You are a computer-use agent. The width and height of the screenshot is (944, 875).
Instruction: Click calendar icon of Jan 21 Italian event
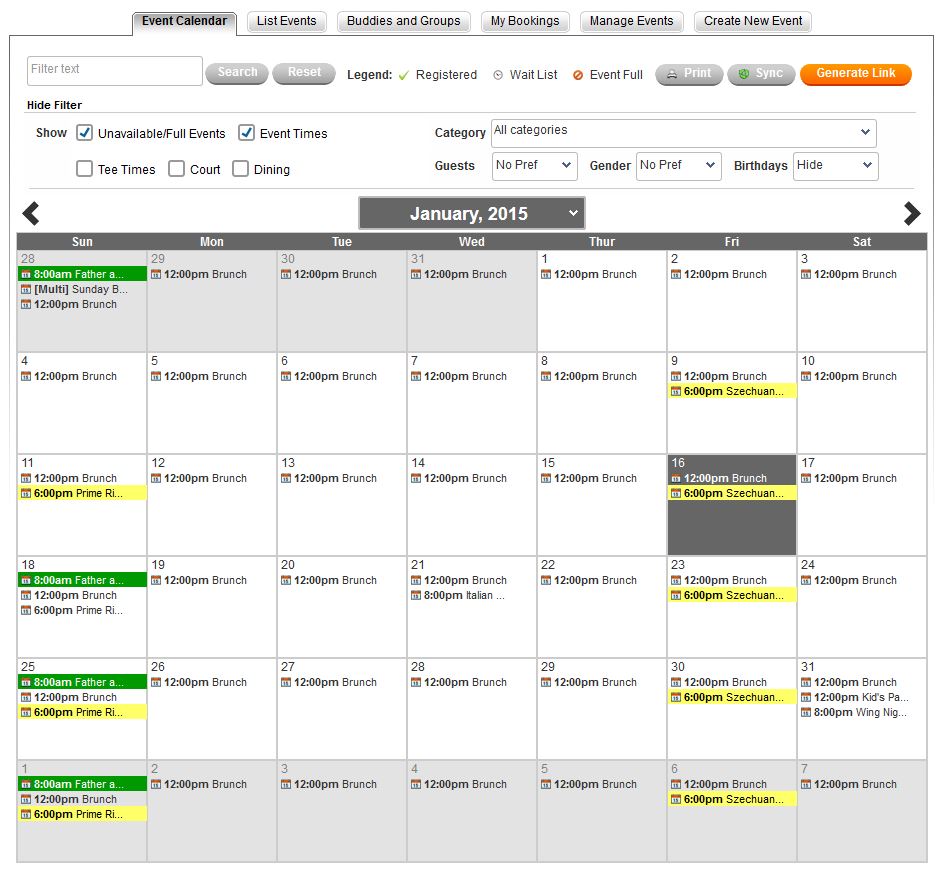tap(416, 596)
